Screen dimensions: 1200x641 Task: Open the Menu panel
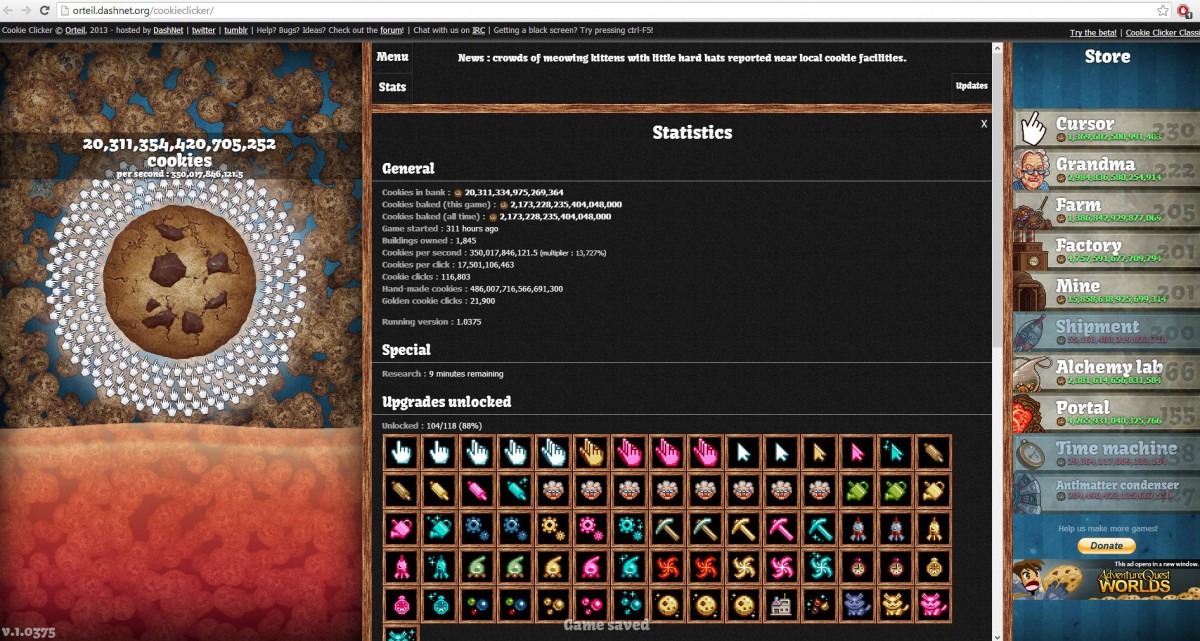click(x=392, y=57)
